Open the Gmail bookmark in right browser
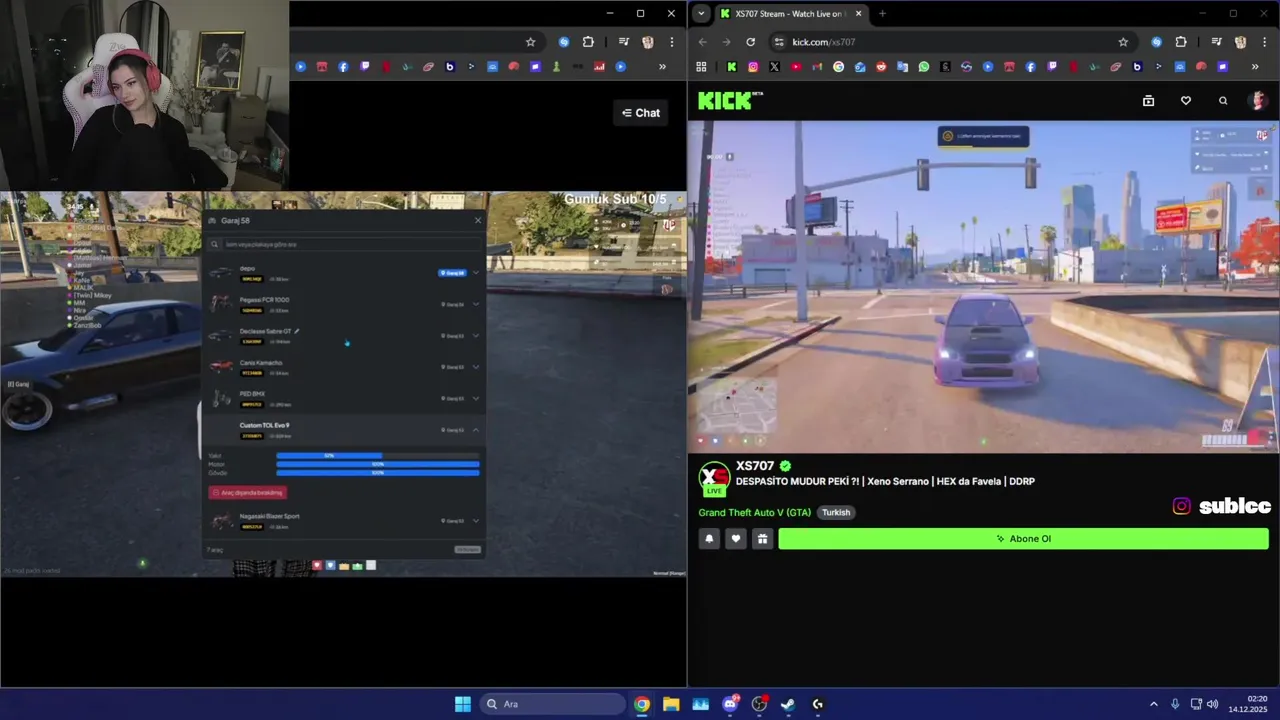This screenshot has width=1280, height=720. [817, 67]
